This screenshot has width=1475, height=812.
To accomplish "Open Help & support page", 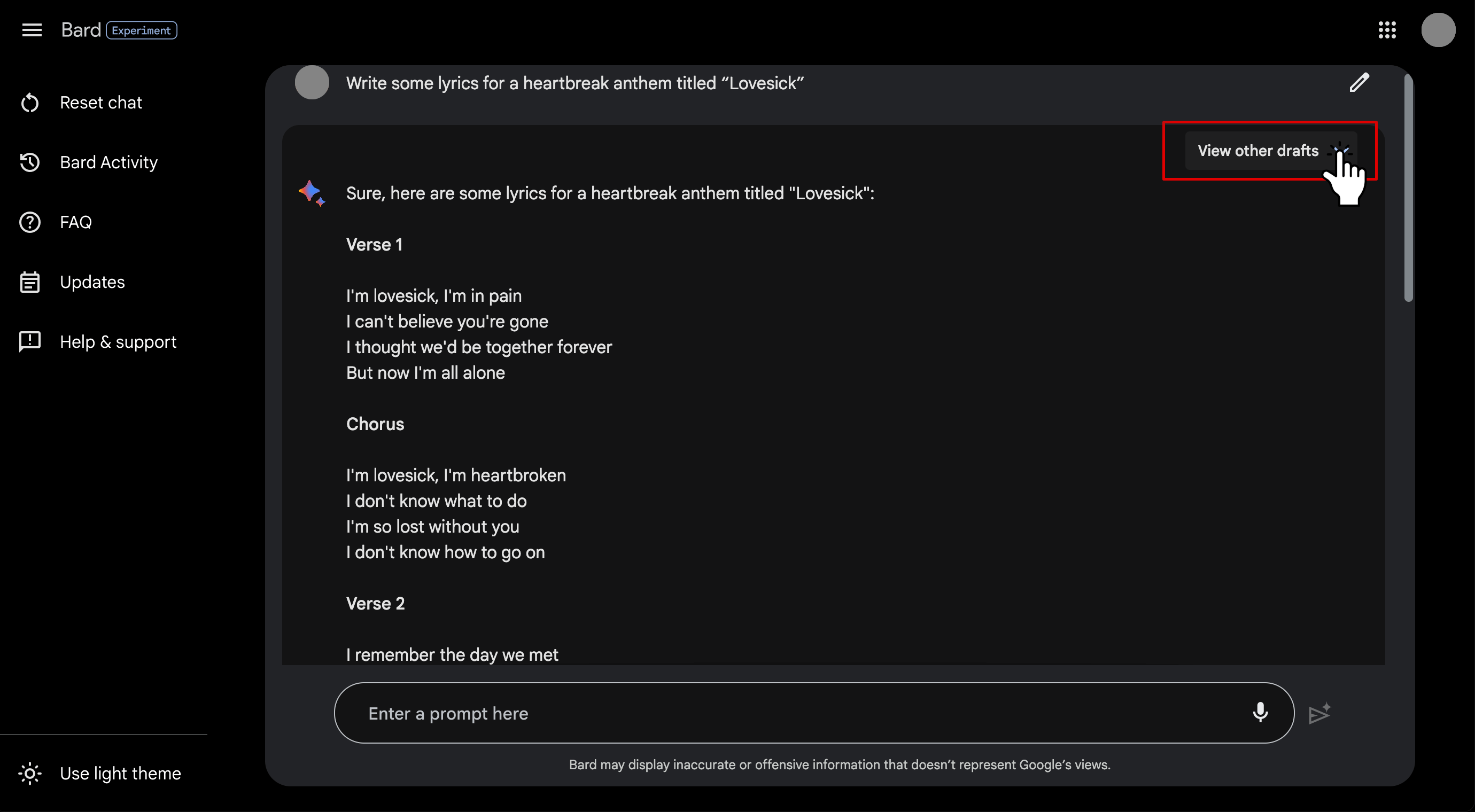I will tap(118, 341).
